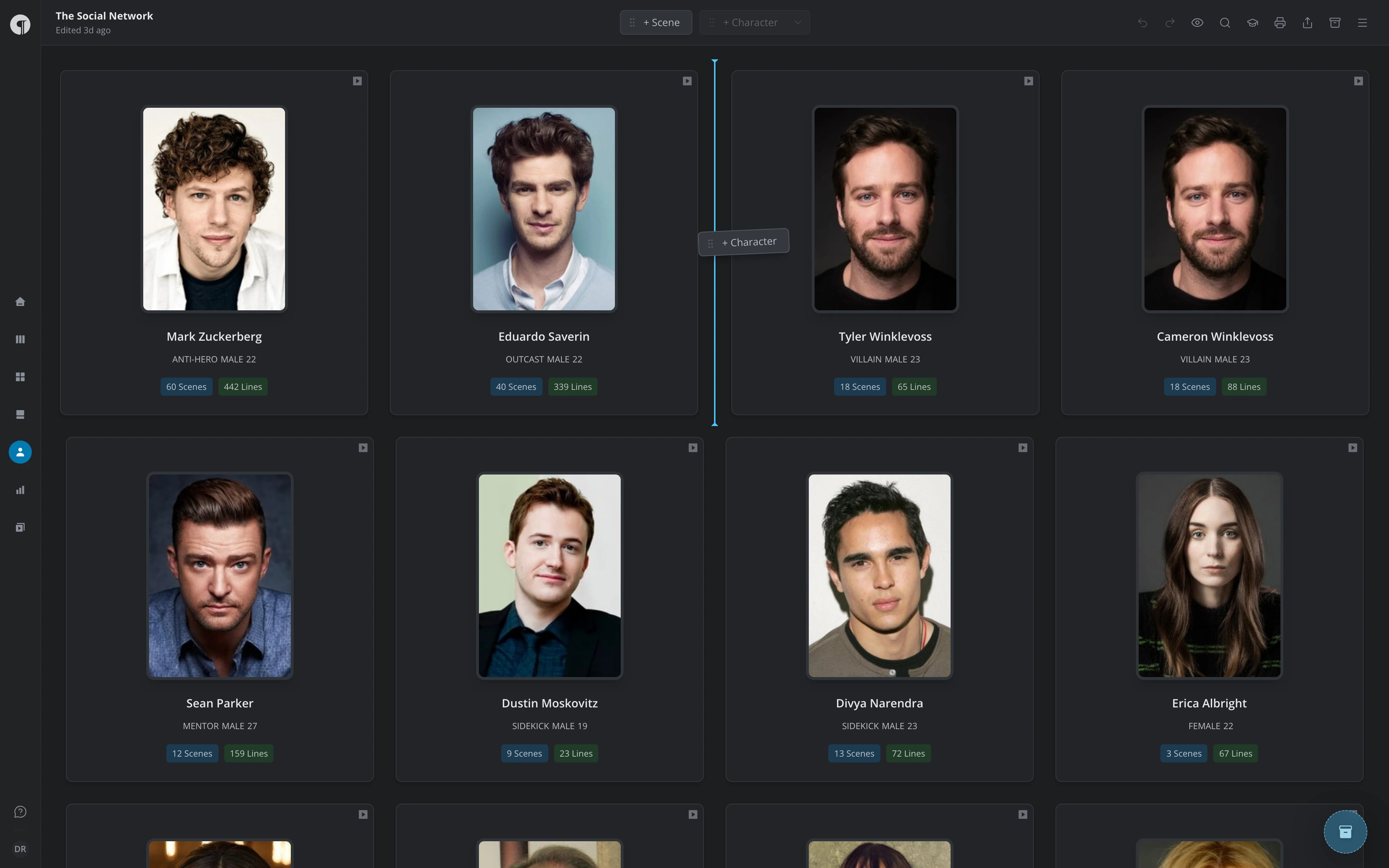Image resolution: width=1389 pixels, height=868 pixels.
Task: Select the characters person icon in sidebar
Action: coord(20,452)
